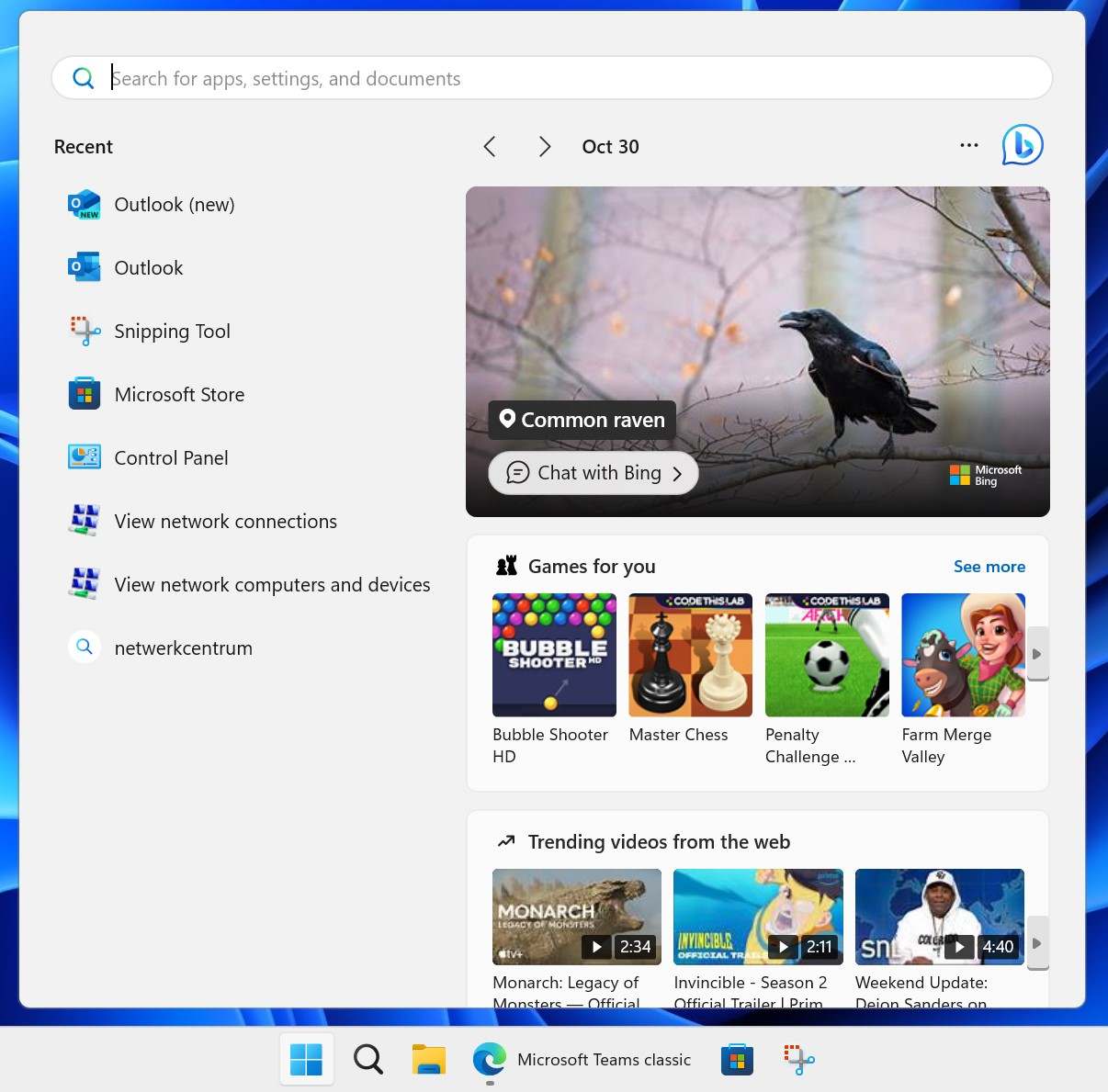This screenshot has width=1108, height=1092.
Task: Open Outlook (new) app icon
Action: click(x=85, y=205)
